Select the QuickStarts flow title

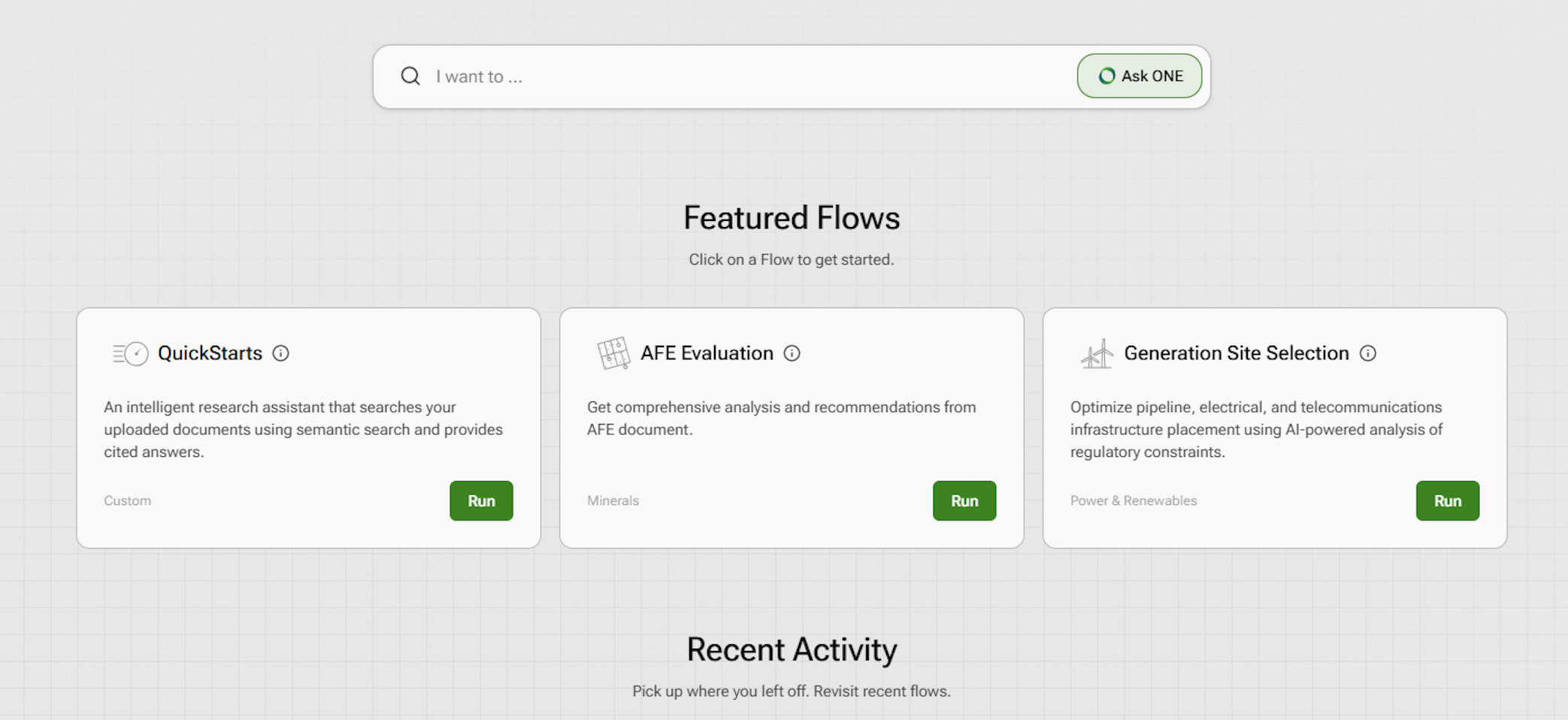[210, 353]
